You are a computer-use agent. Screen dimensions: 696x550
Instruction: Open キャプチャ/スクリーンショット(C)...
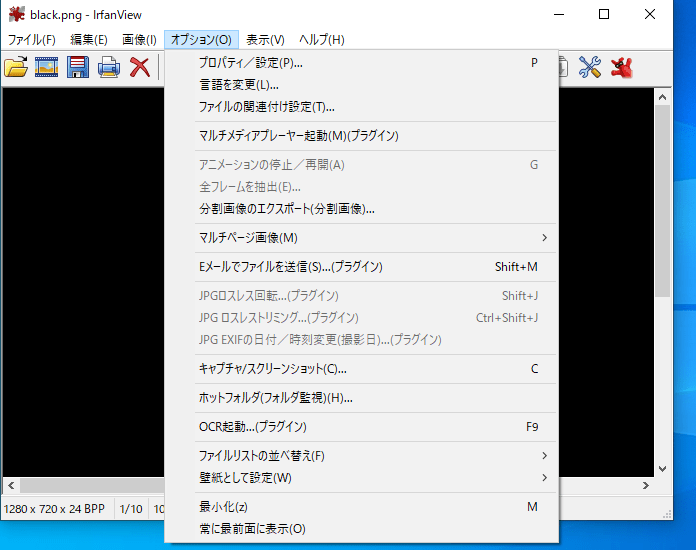click(x=362, y=369)
